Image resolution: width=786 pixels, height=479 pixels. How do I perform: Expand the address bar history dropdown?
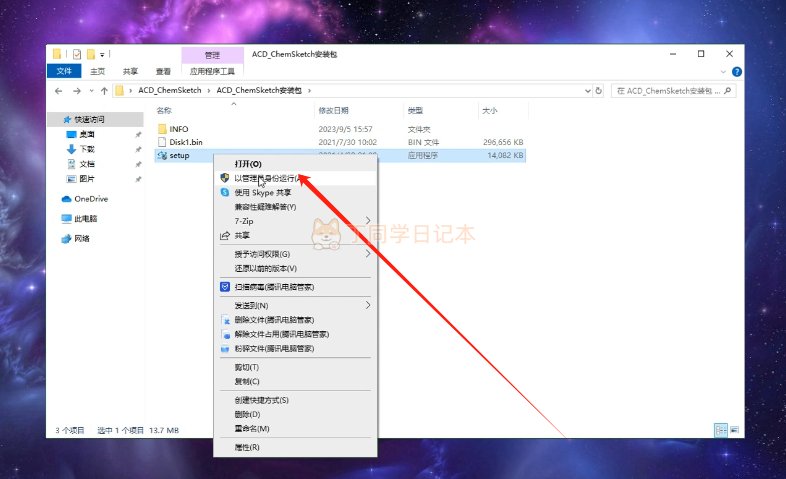587,91
